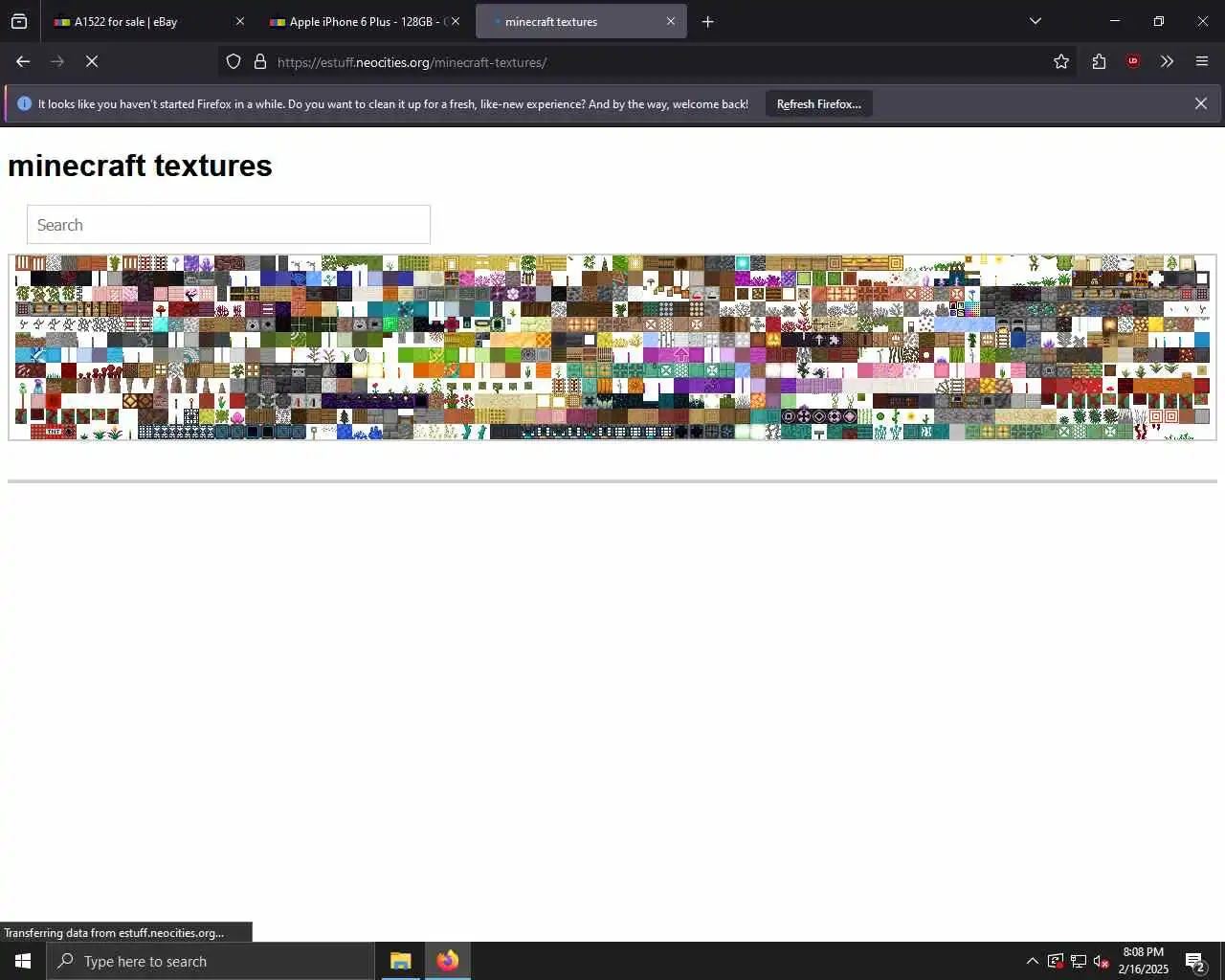Go forward one page
Screen dimensions: 1225x980
pos(57,61)
